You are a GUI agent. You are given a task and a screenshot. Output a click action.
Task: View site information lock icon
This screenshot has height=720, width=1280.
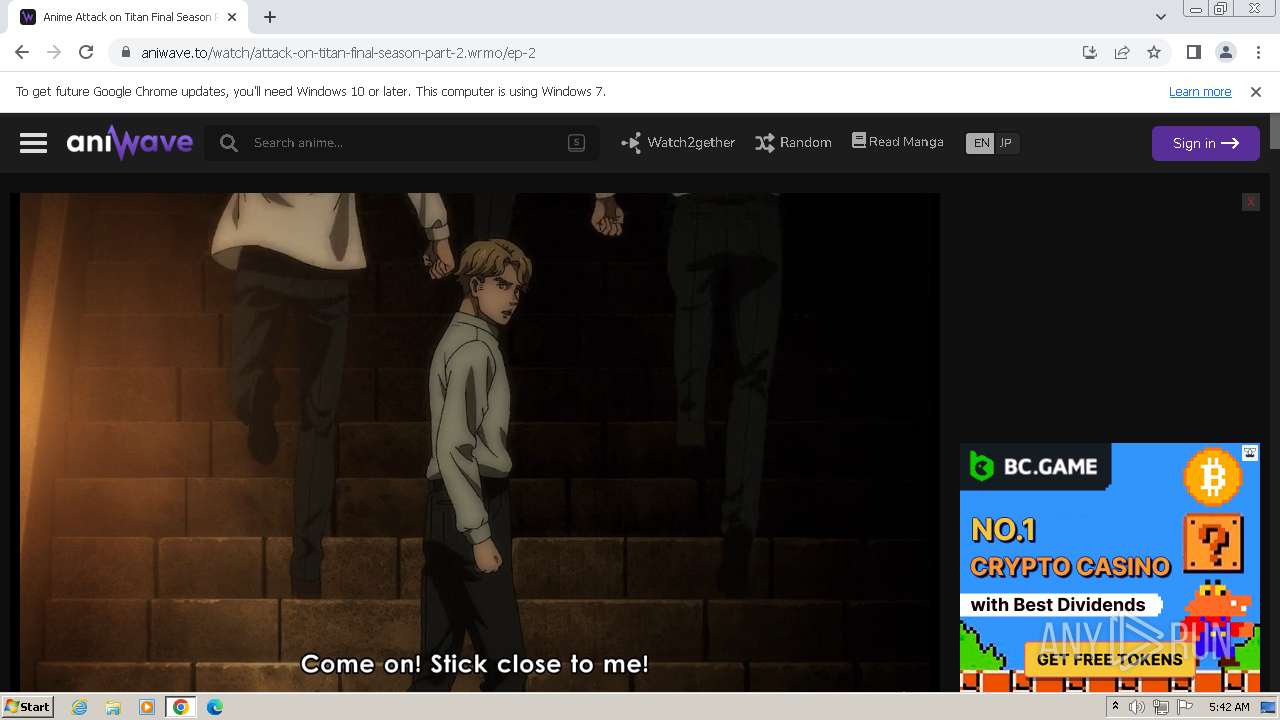(x=125, y=53)
